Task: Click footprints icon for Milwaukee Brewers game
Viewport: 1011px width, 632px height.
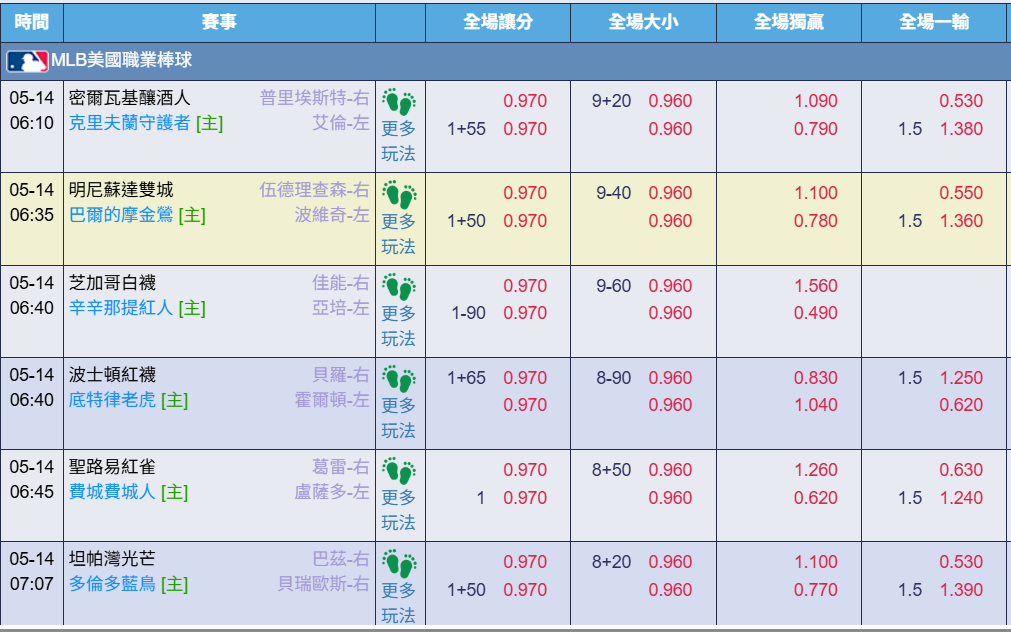Action: tap(398, 101)
